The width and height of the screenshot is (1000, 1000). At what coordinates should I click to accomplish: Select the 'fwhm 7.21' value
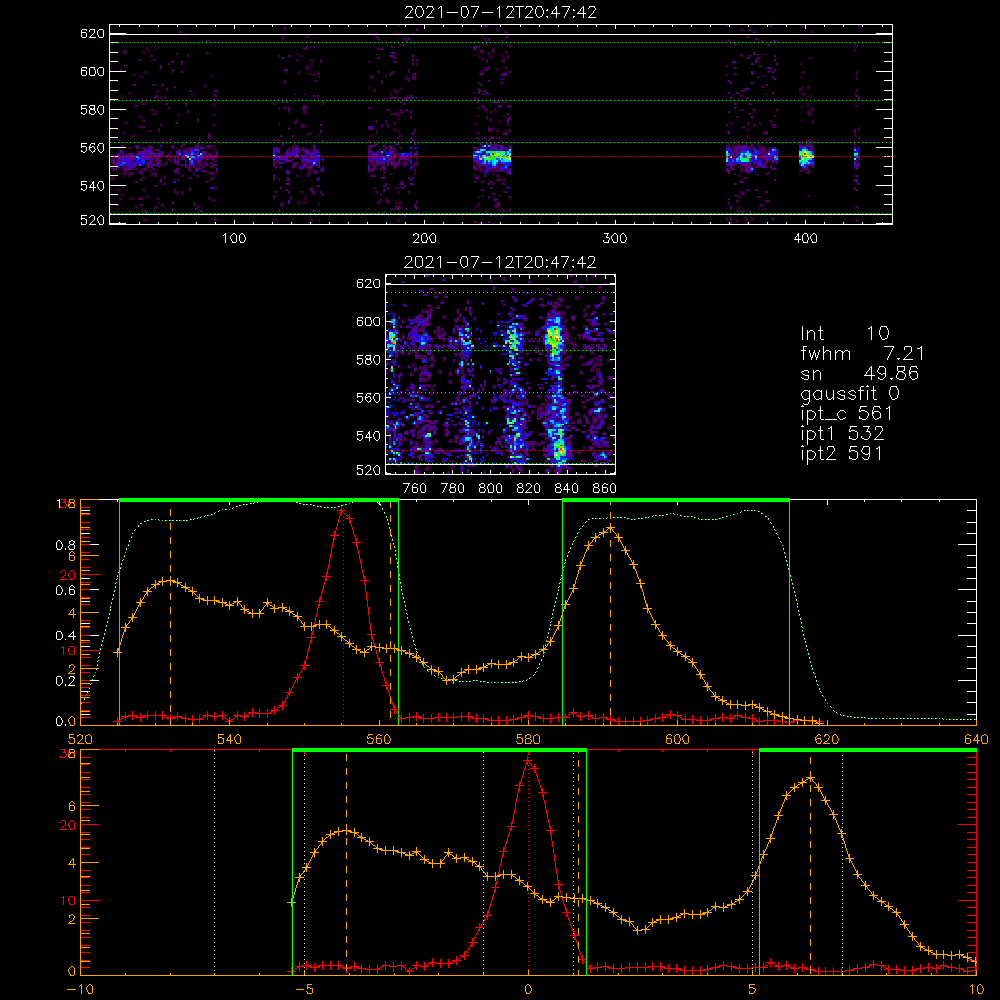click(862, 353)
